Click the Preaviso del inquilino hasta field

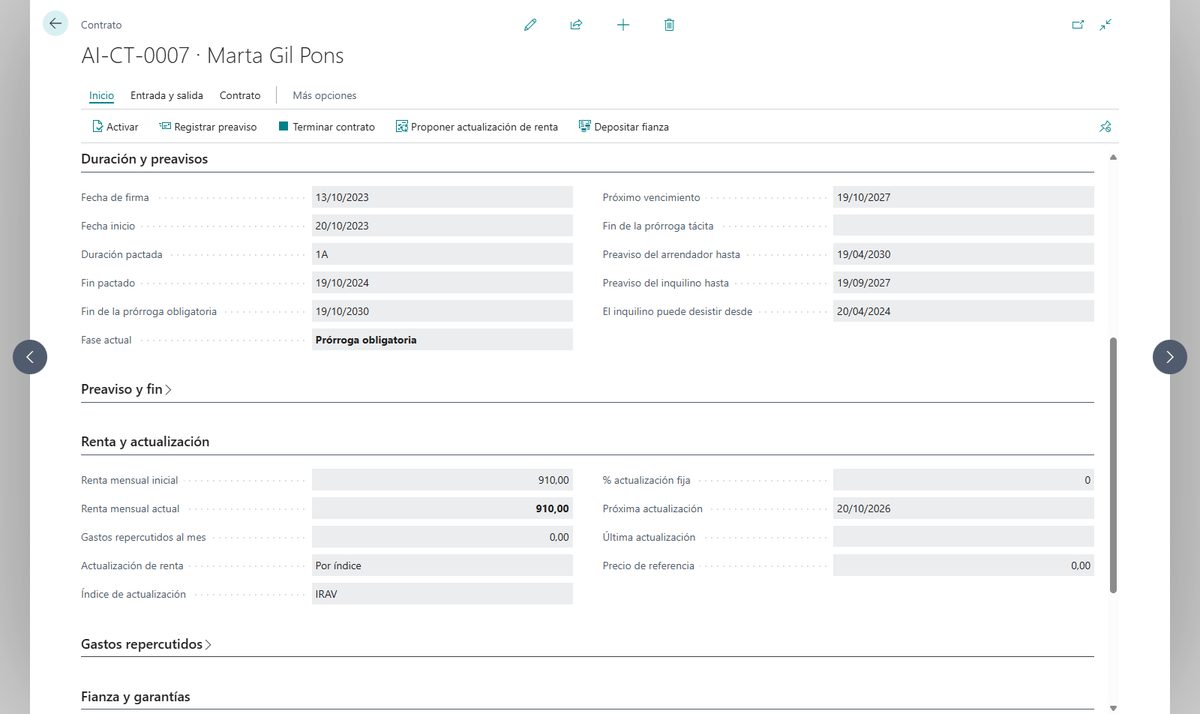[963, 283]
